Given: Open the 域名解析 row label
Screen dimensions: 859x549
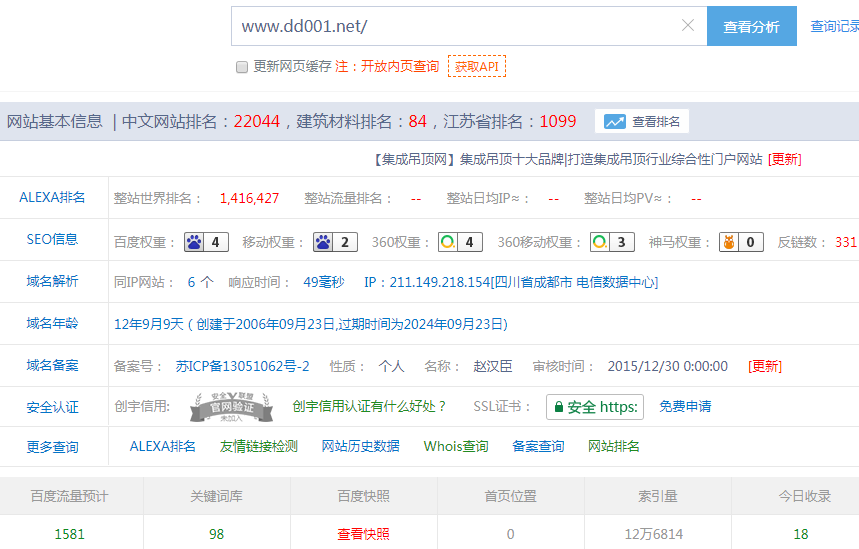Looking at the screenshot, I should coord(52,282).
